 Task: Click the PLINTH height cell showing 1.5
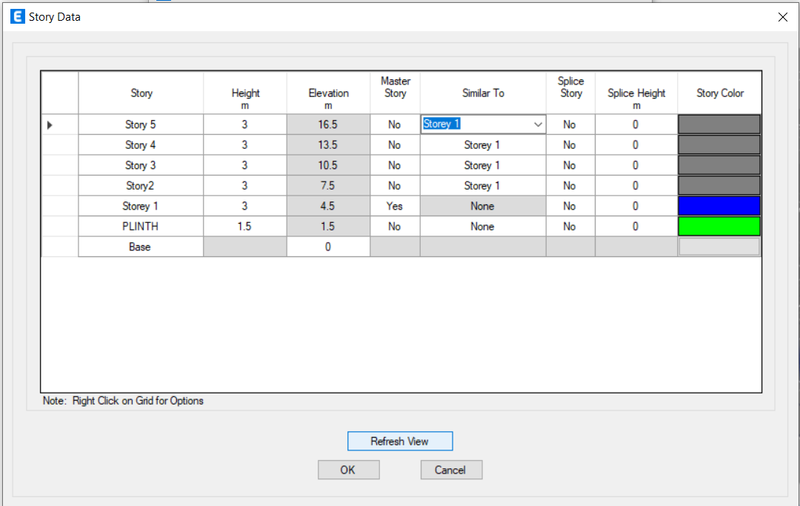click(x=245, y=226)
